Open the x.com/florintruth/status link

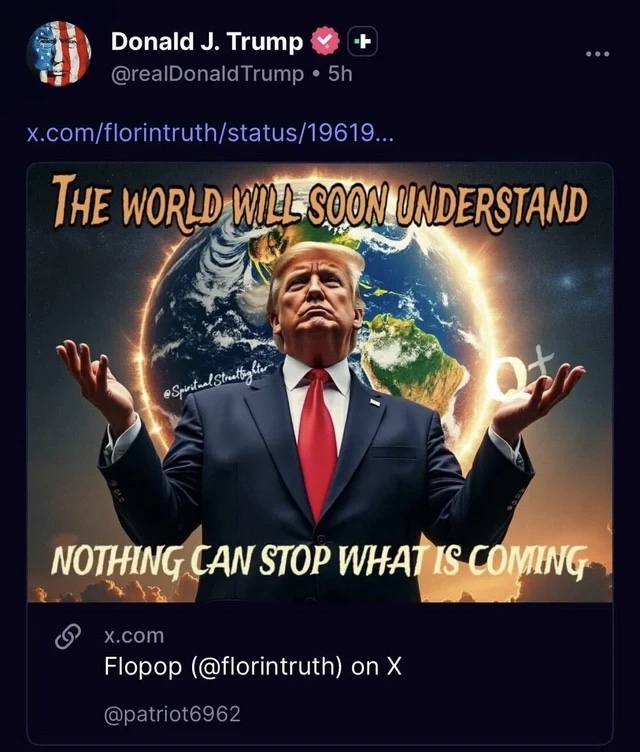point(210,133)
